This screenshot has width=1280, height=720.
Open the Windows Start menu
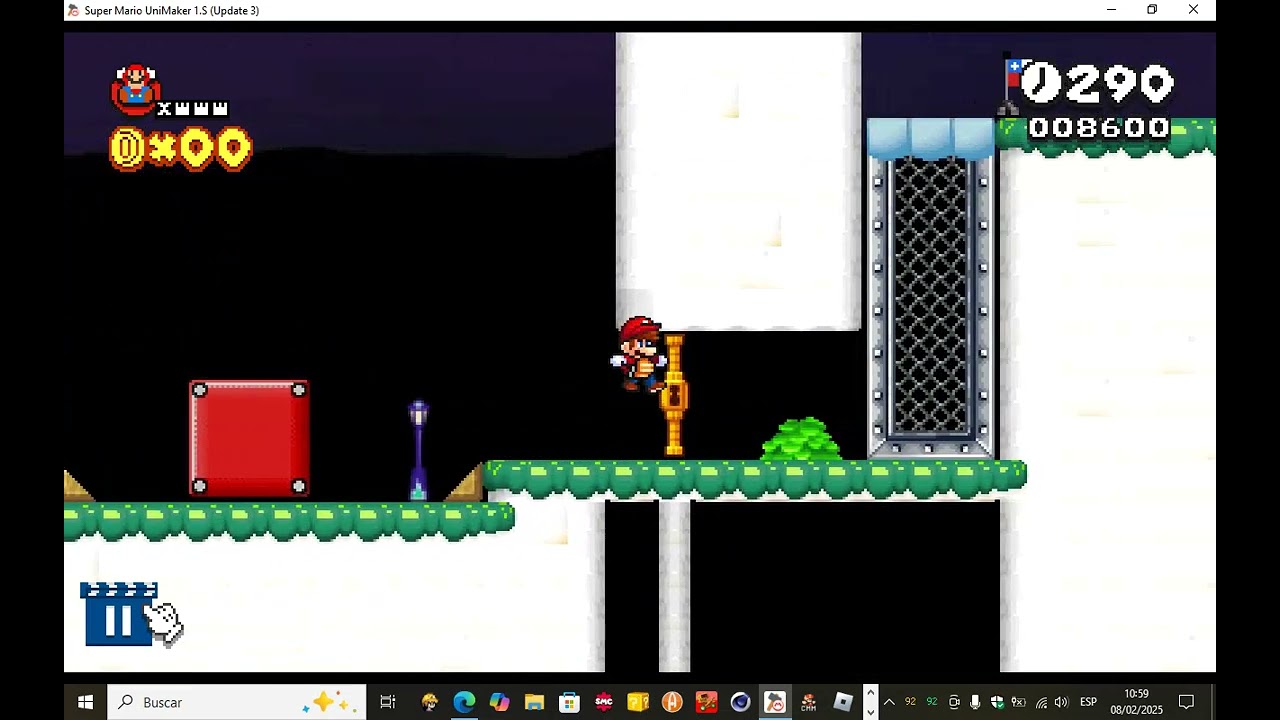point(85,702)
